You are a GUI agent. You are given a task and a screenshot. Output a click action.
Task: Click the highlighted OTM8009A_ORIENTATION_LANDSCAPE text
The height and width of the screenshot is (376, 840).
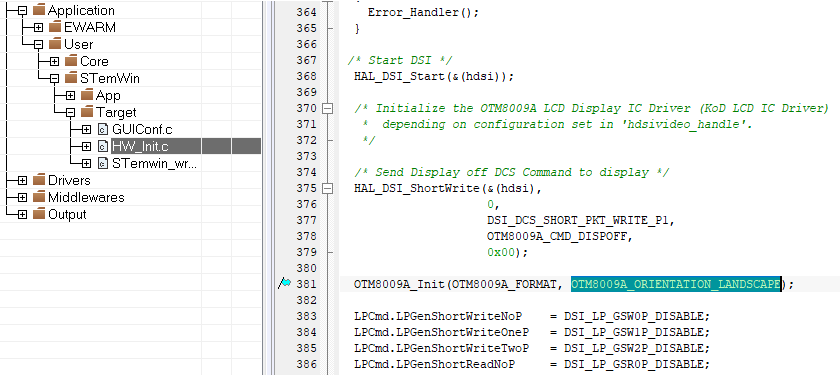675,284
